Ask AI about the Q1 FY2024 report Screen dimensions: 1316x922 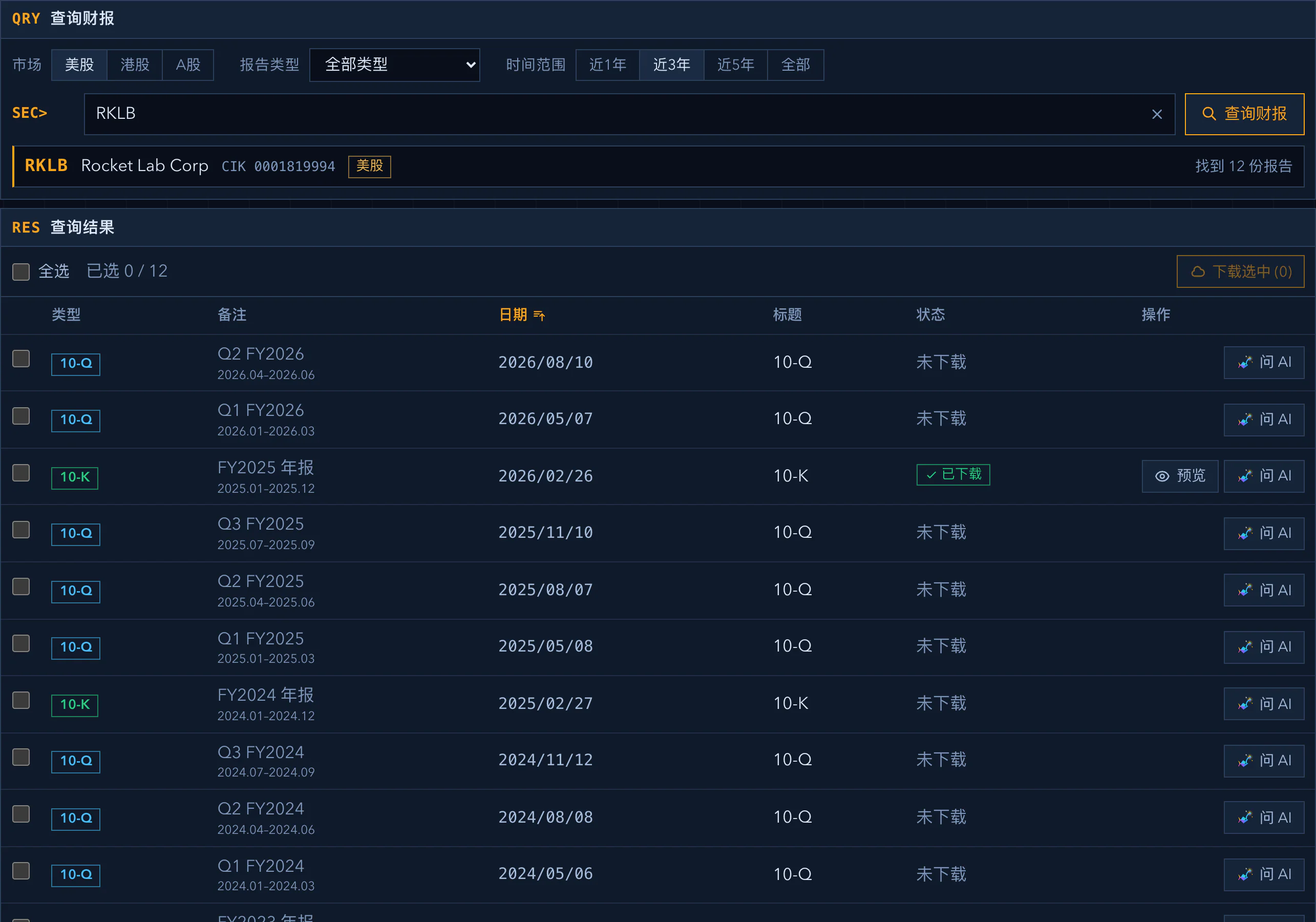pos(1264,874)
